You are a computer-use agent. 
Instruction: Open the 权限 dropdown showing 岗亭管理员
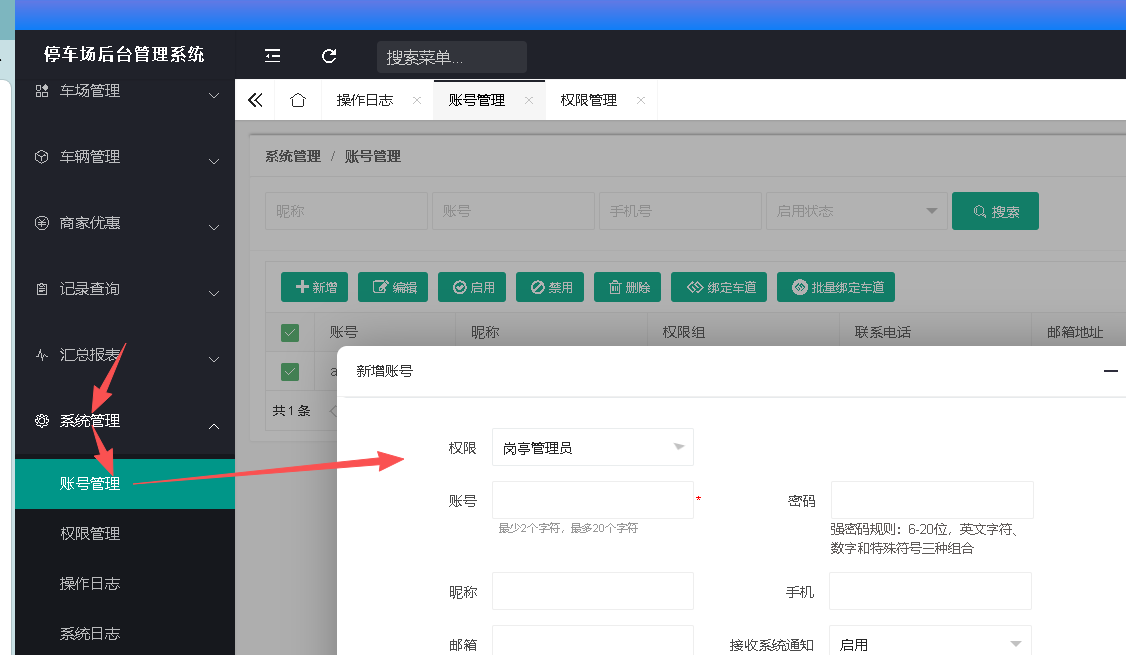click(592, 447)
